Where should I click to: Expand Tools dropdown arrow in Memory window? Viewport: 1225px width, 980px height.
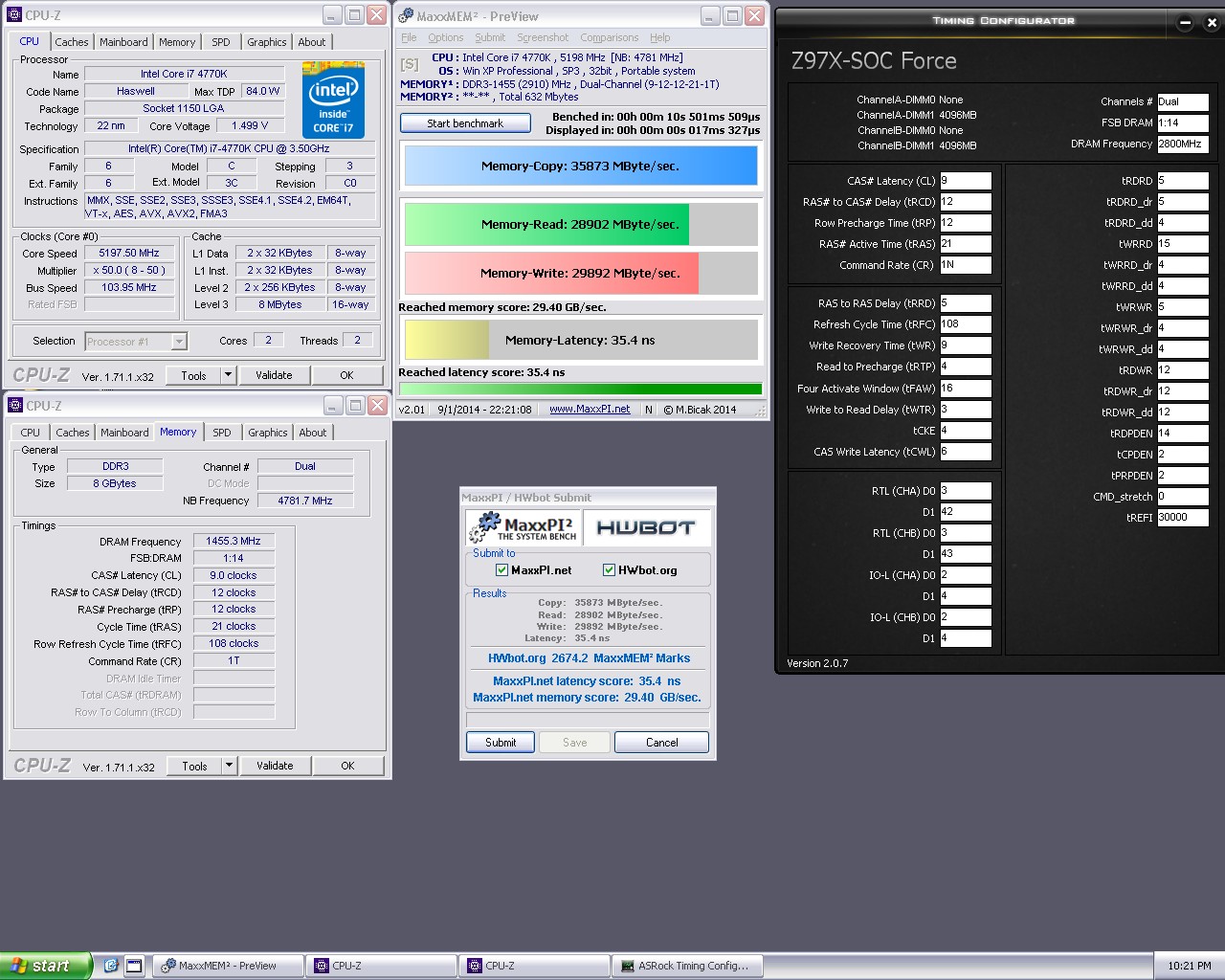(229, 766)
